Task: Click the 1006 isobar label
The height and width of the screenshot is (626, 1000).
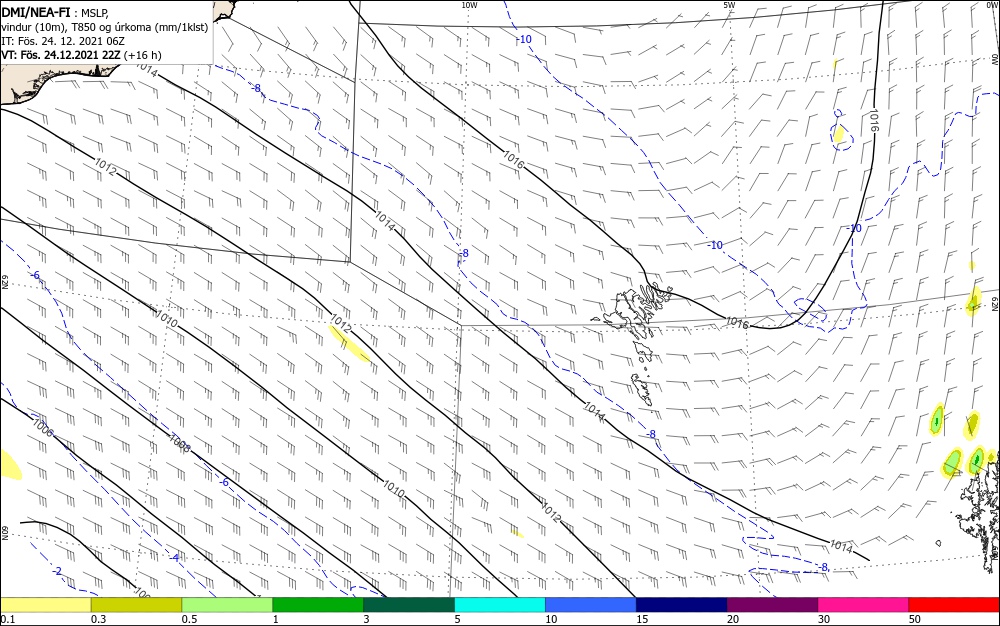Action: point(43,429)
